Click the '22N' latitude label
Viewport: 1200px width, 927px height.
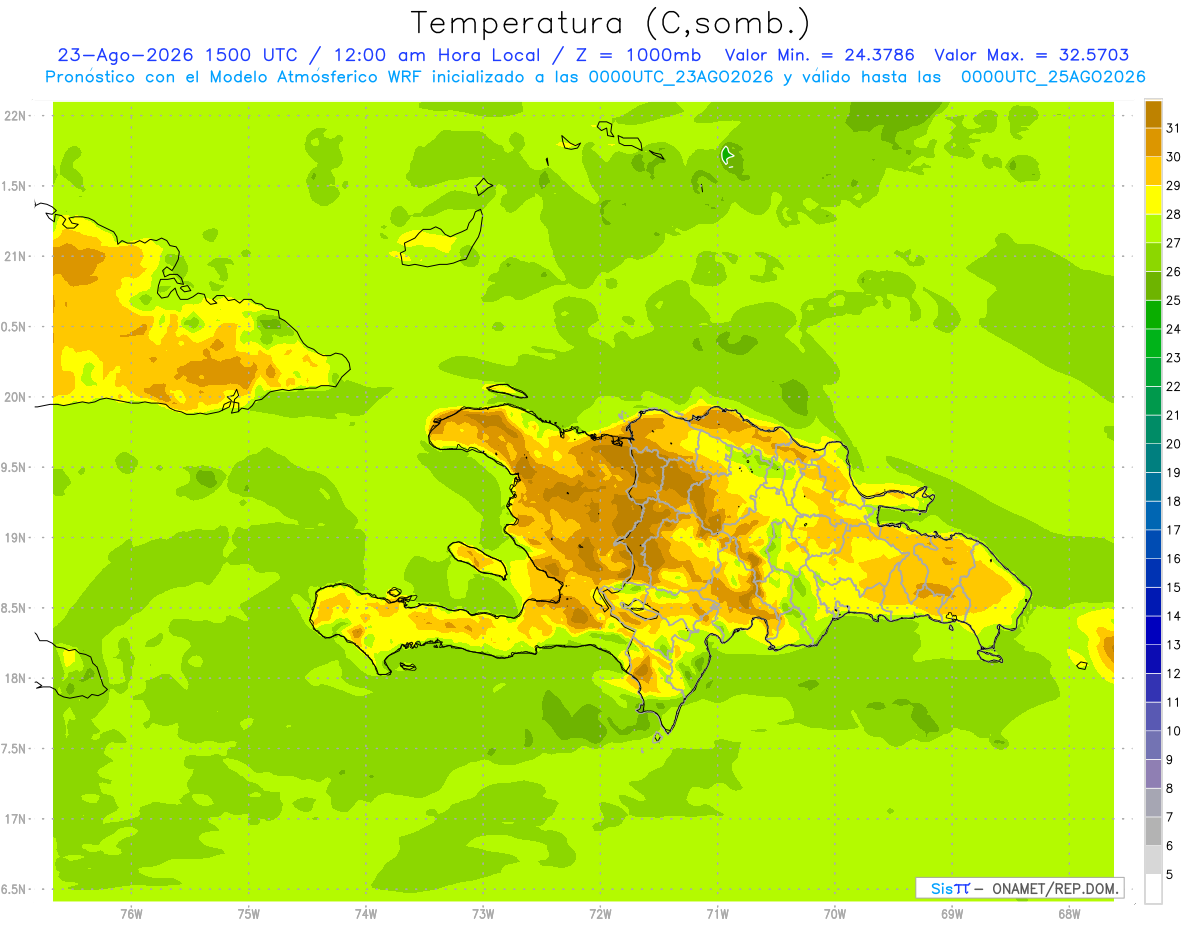tap(15, 116)
